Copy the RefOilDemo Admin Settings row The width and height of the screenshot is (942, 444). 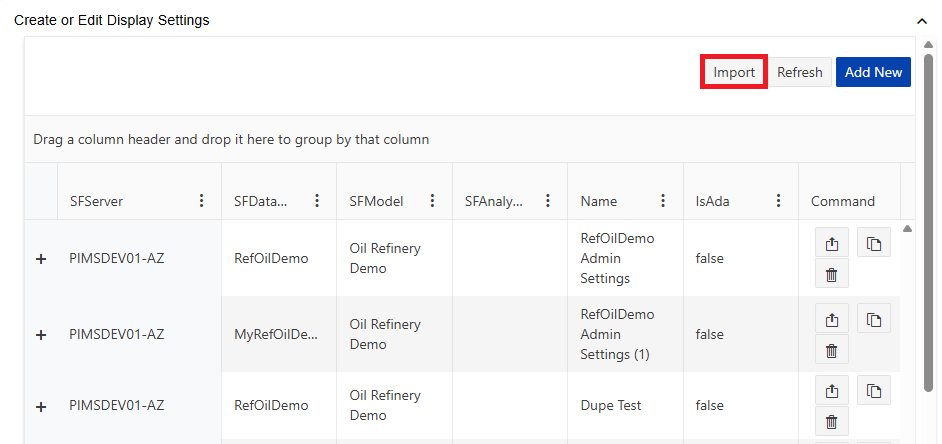click(x=873, y=245)
